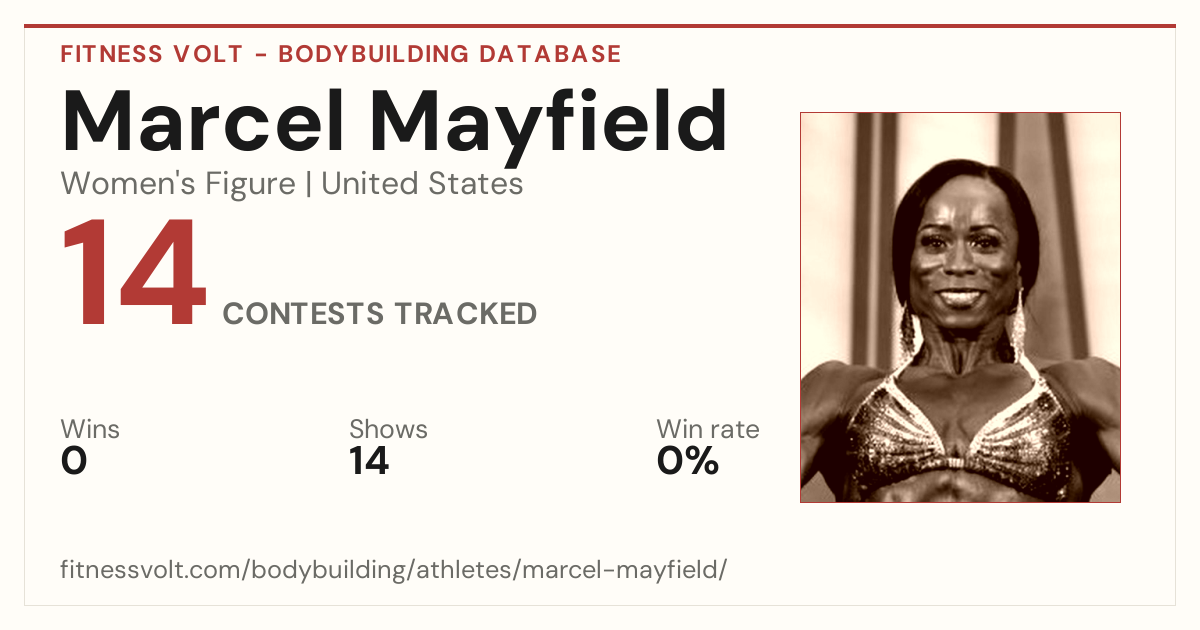The width and height of the screenshot is (1200, 630).
Task: Click the Wins stat label
Action: [x=90, y=430]
